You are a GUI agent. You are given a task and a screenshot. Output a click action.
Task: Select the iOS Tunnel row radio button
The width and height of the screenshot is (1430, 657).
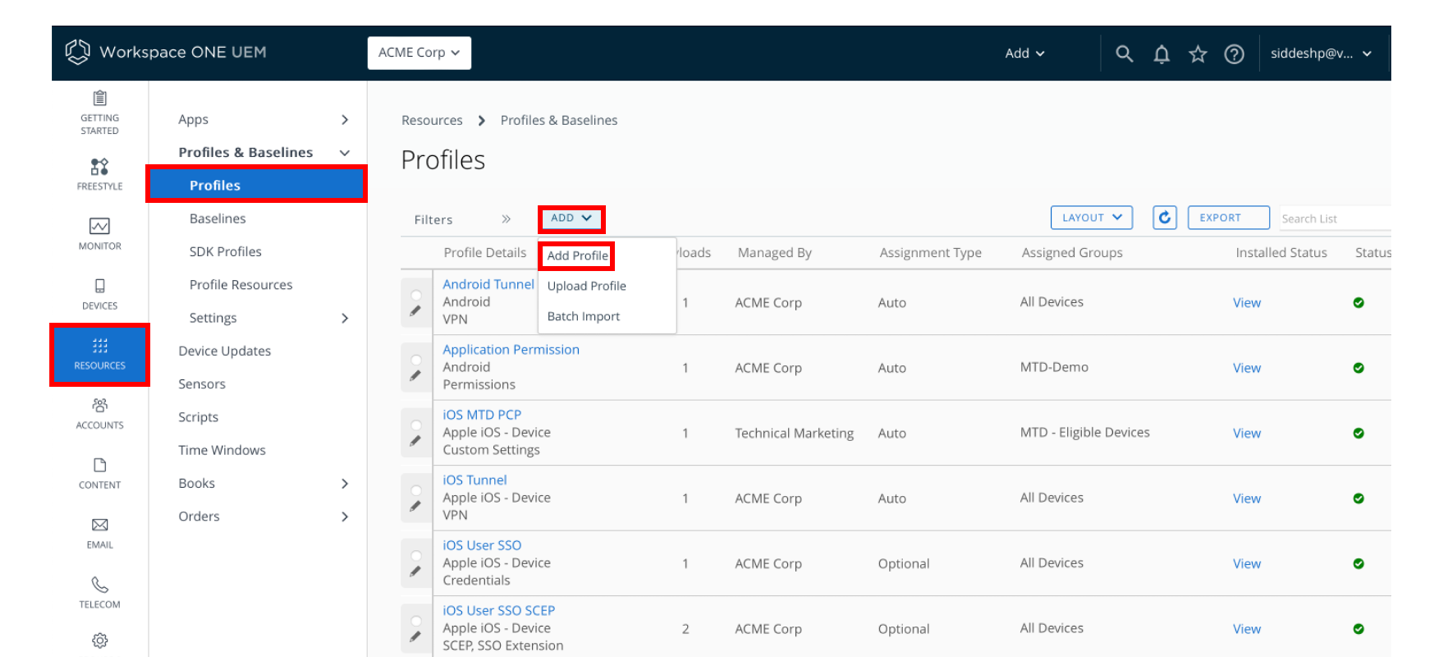[415, 489]
